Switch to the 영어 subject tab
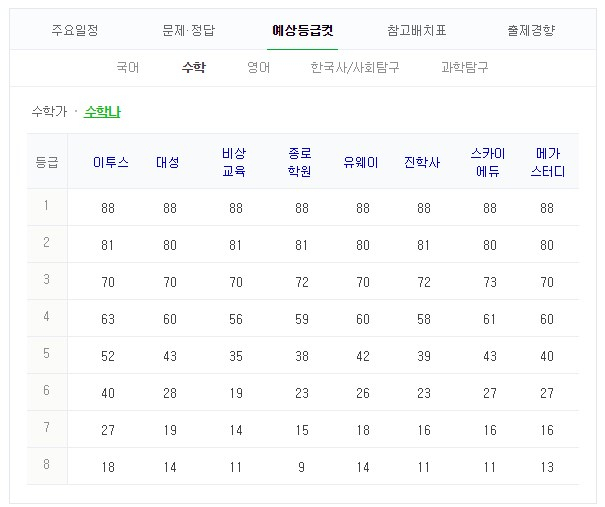Viewport: 605px width, 507px height. [x=258, y=68]
